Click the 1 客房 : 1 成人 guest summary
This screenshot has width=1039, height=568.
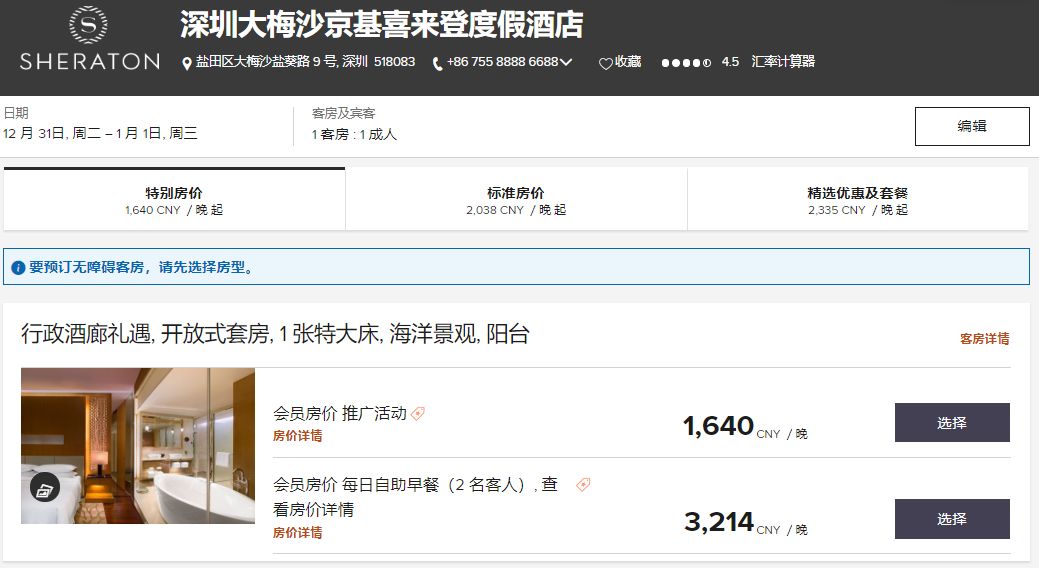[355, 135]
